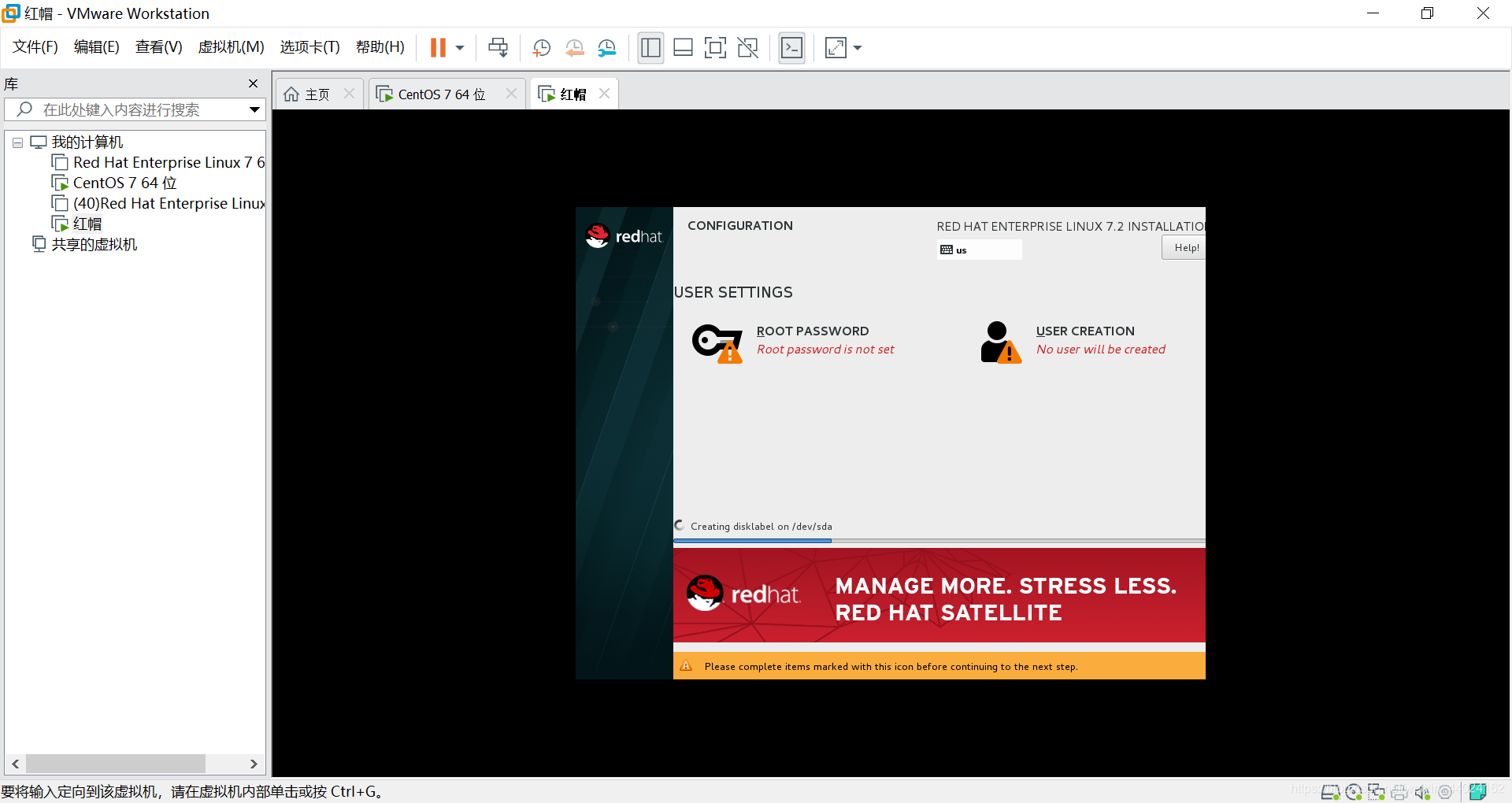
Task: Close the library panel
Action: [x=253, y=83]
